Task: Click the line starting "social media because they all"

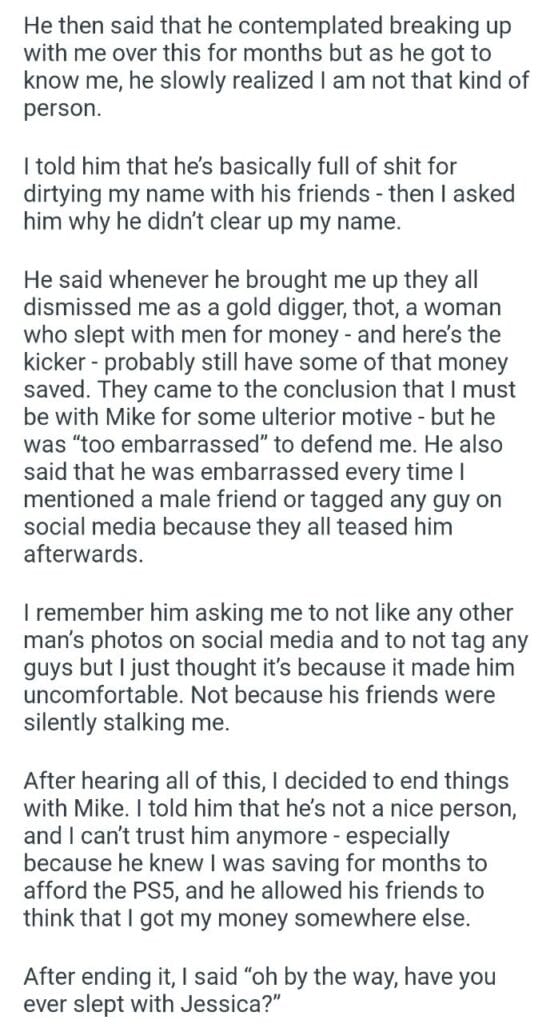Action: point(238,526)
